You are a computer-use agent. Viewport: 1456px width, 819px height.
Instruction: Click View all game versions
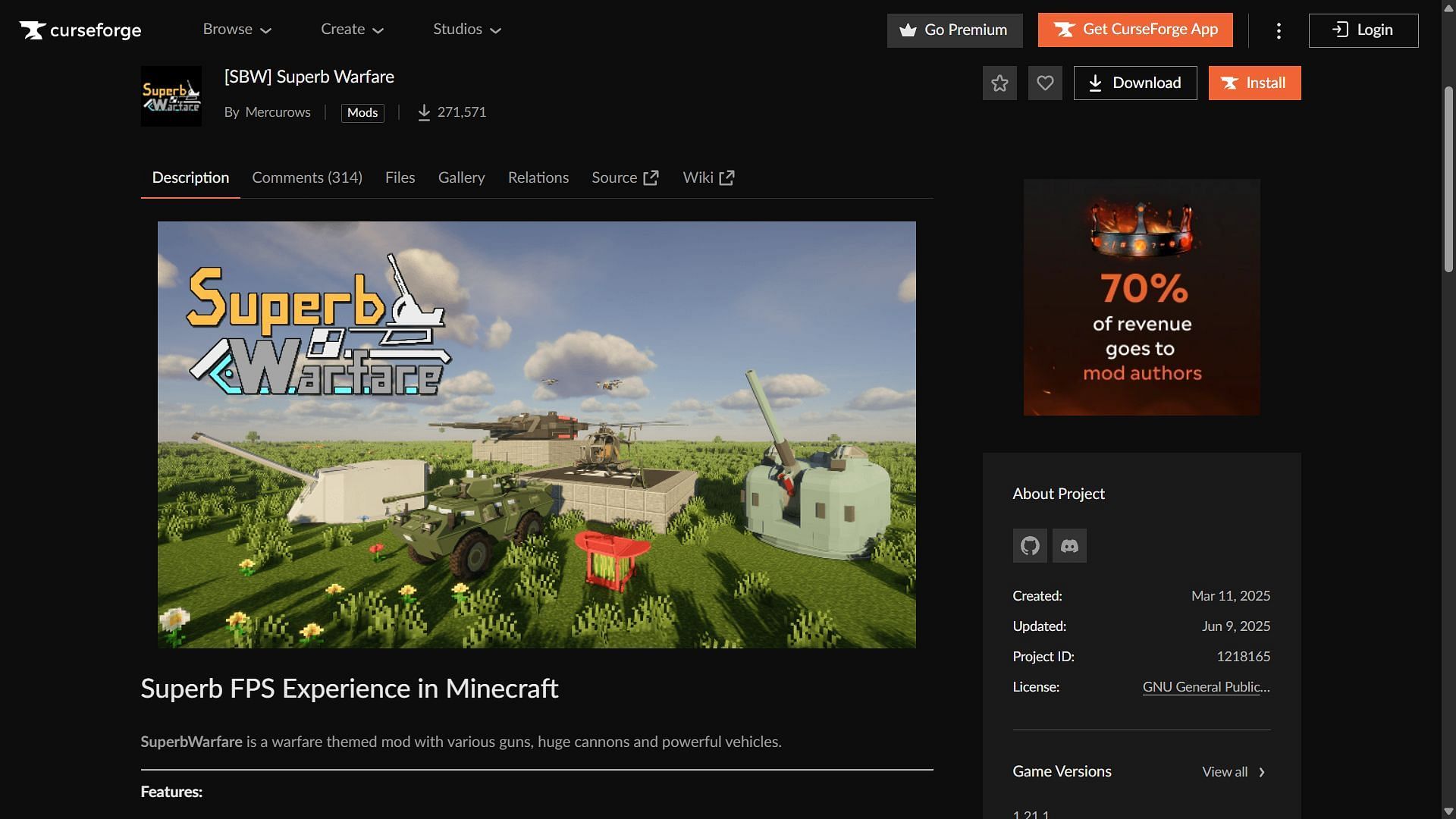(1233, 772)
